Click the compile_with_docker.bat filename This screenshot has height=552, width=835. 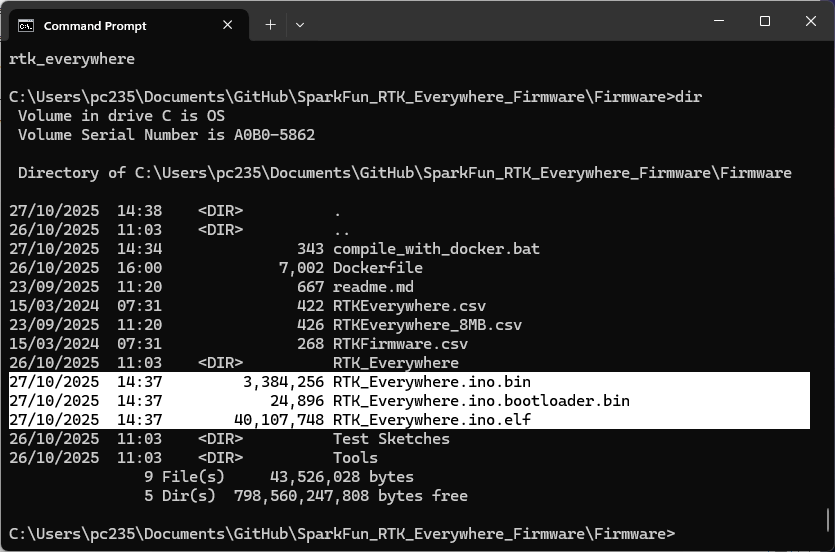coord(436,249)
